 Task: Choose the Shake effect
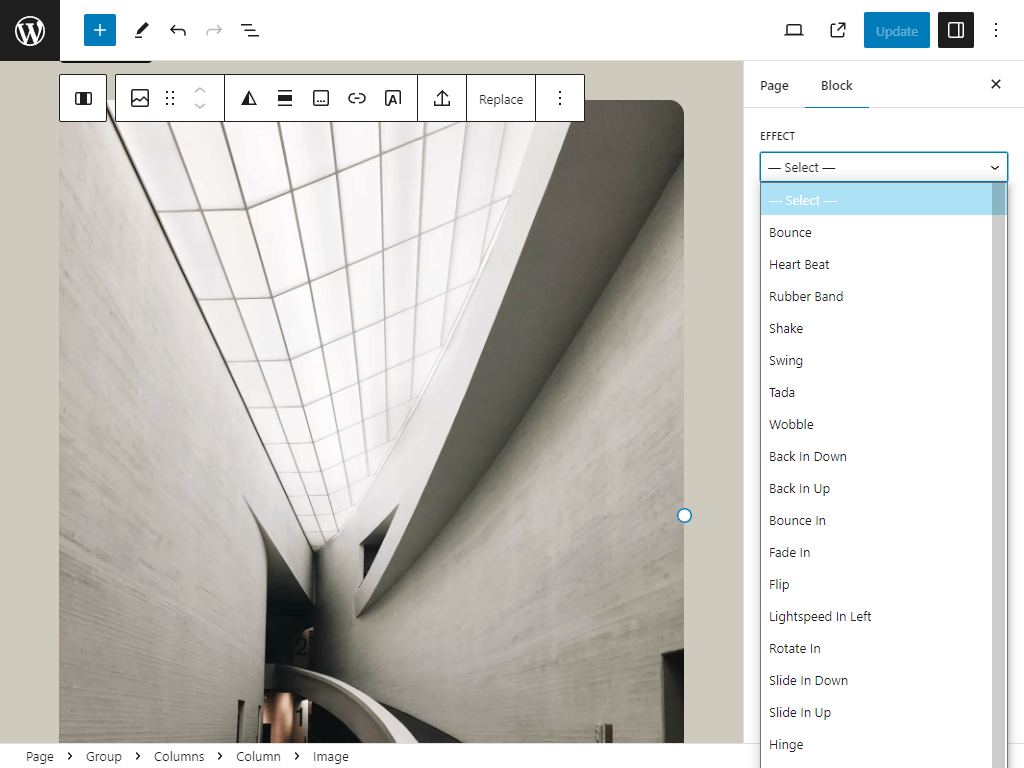pos(876,328)
